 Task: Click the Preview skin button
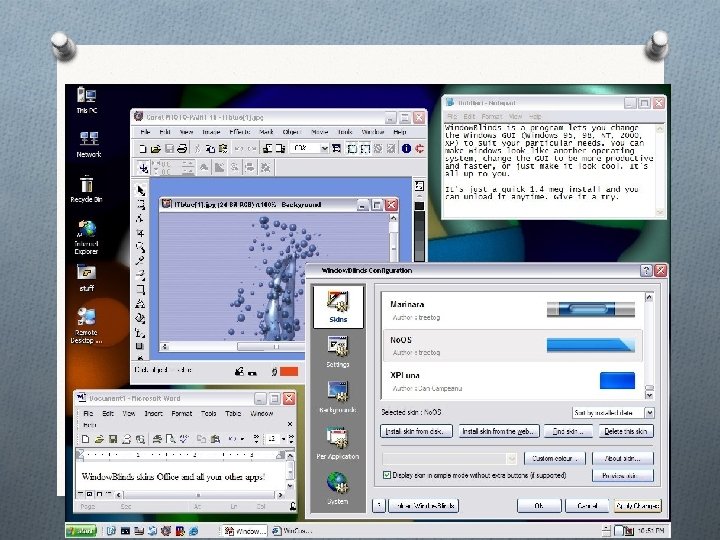point(622,476)
